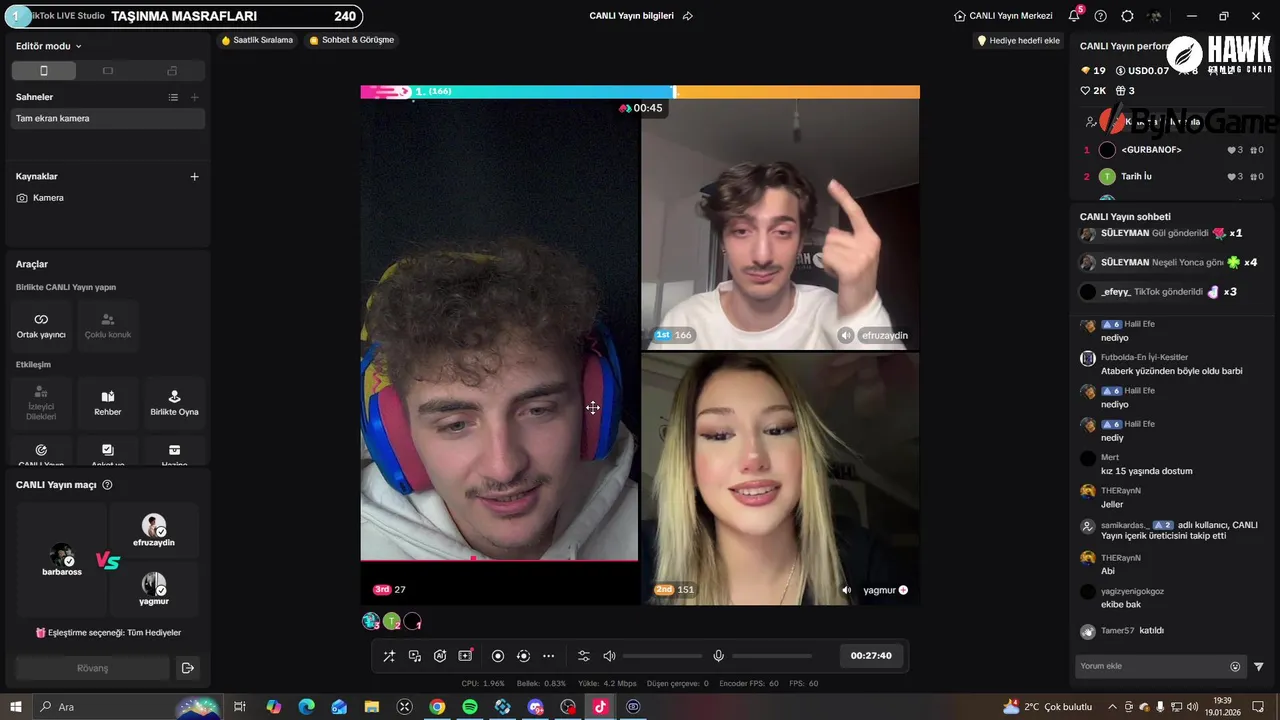Open the notifications bell
Screen dimensions: 1280x720
point(1074,16)
